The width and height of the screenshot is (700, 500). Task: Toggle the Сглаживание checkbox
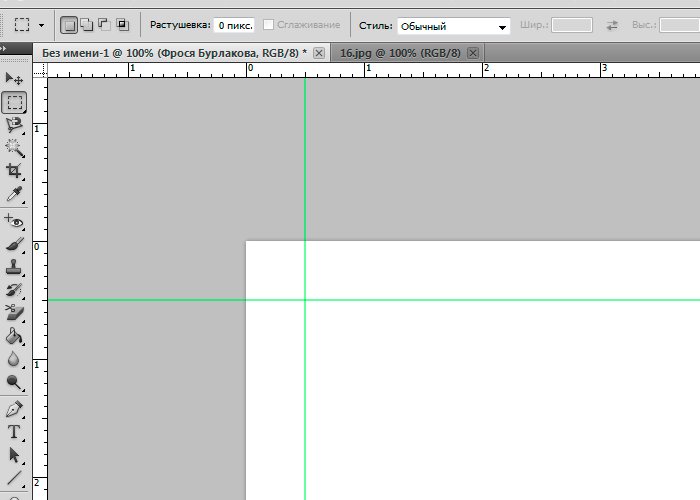point(268,24)
